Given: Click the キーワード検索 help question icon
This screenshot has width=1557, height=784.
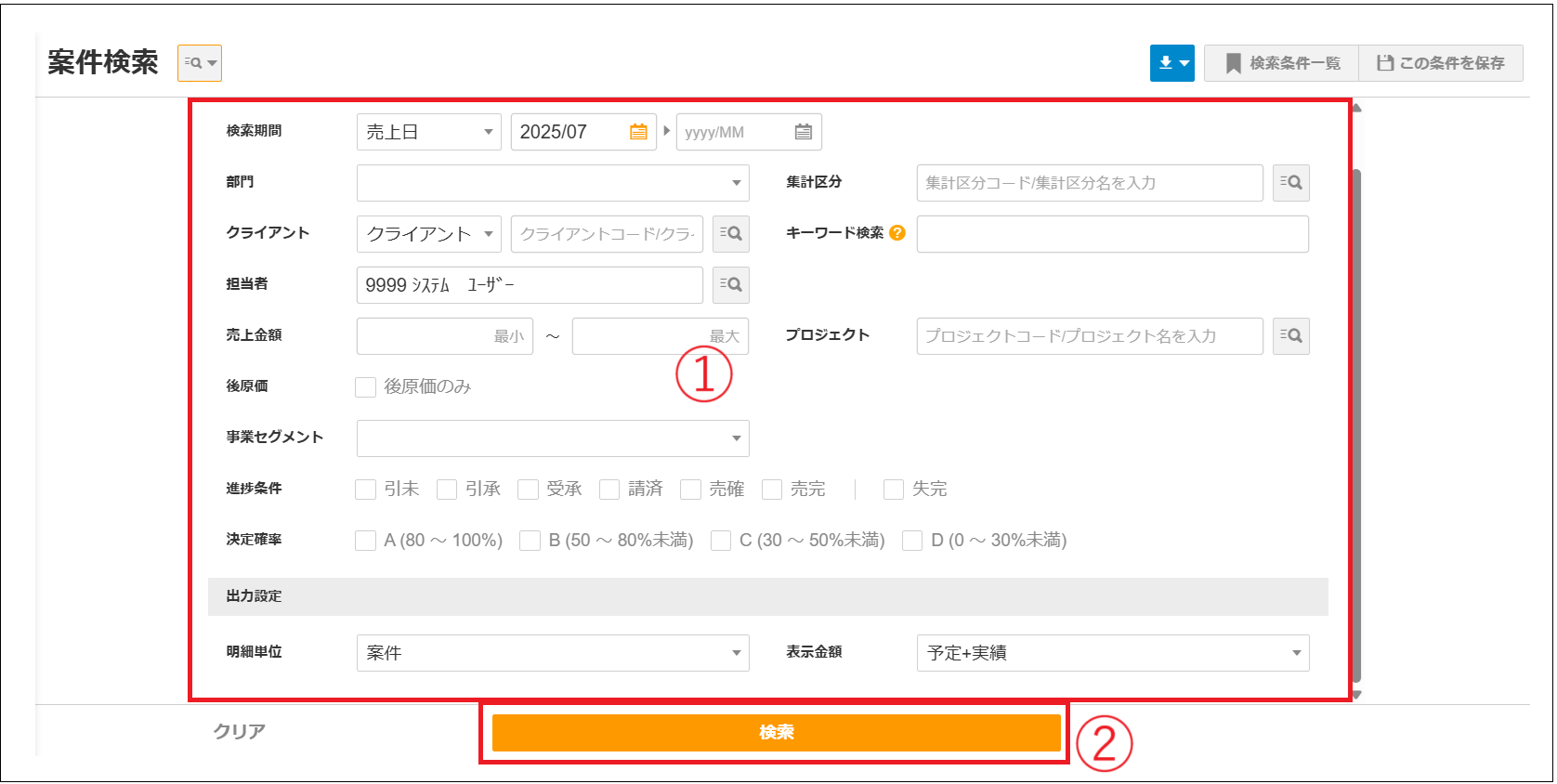Looking at the screenshot, I should pos(896,233).
